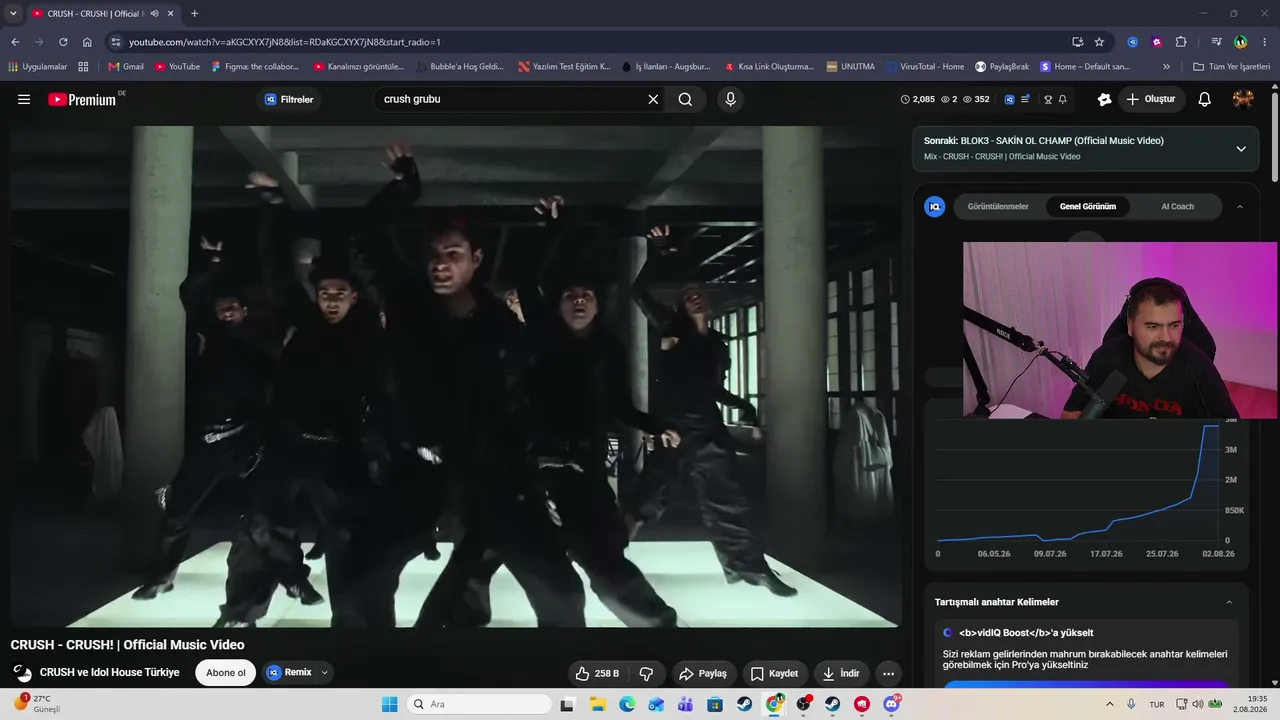Image resolution: width=1280 pixels, height=720 pixels.
Task: Open Windows Start menu
Action: (389, 704)
